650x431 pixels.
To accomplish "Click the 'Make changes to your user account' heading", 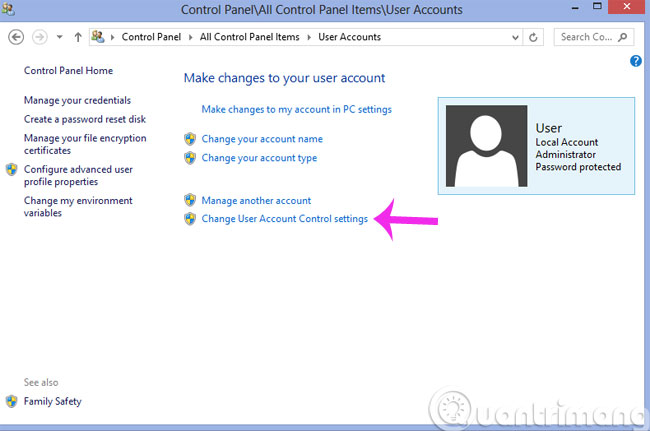I will [284, 78].
